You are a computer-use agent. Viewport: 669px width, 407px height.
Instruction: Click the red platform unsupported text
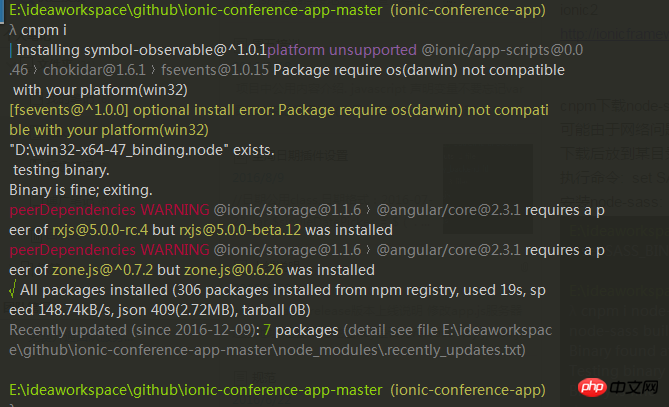(x=341, y=49)
